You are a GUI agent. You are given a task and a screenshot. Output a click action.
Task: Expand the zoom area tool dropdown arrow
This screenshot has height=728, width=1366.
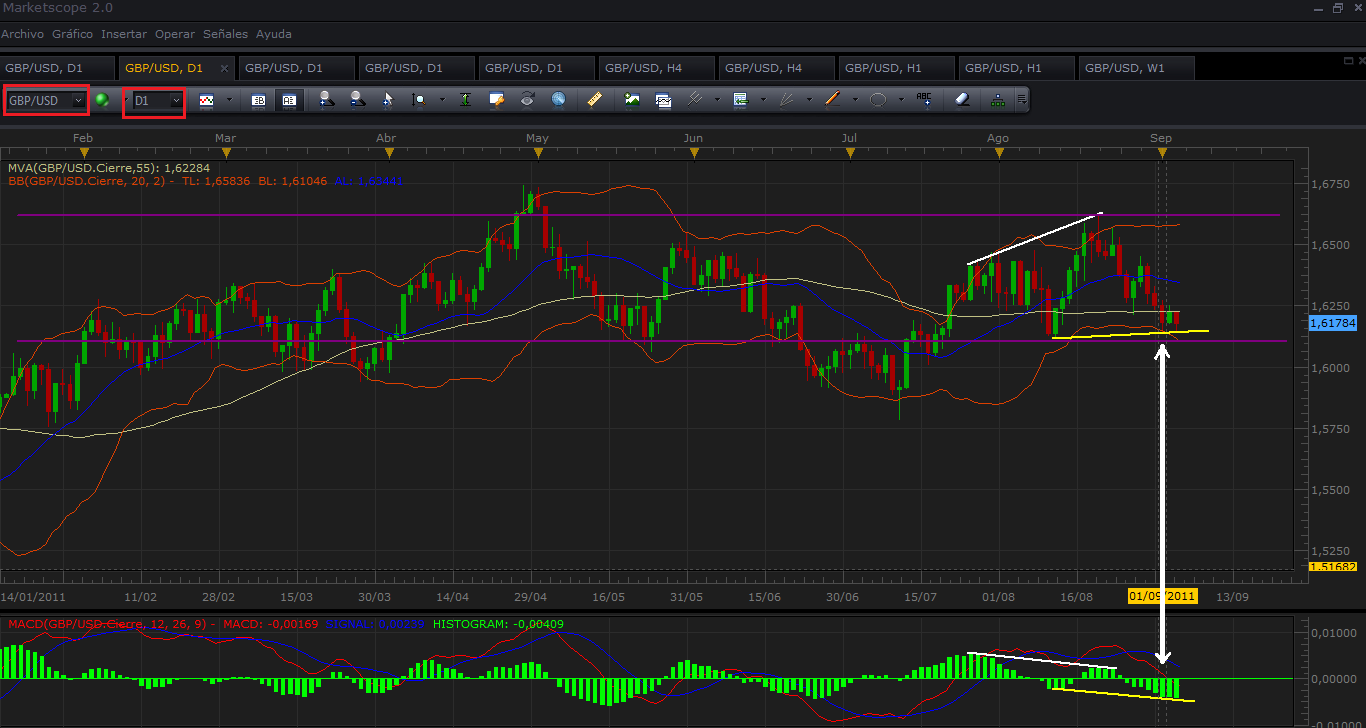(442, 100)
